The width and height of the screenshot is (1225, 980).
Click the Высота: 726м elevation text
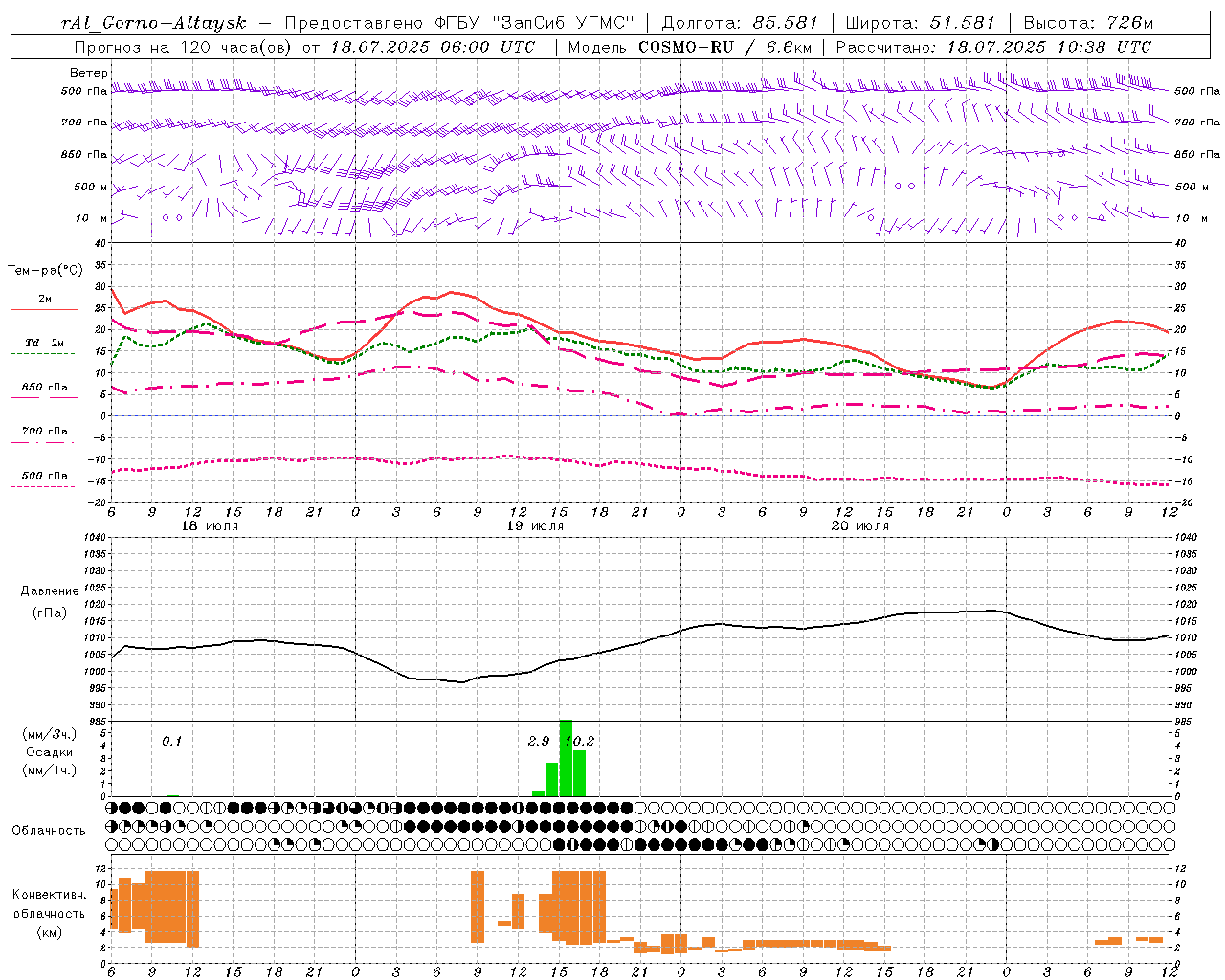[x=1088, y=23]
